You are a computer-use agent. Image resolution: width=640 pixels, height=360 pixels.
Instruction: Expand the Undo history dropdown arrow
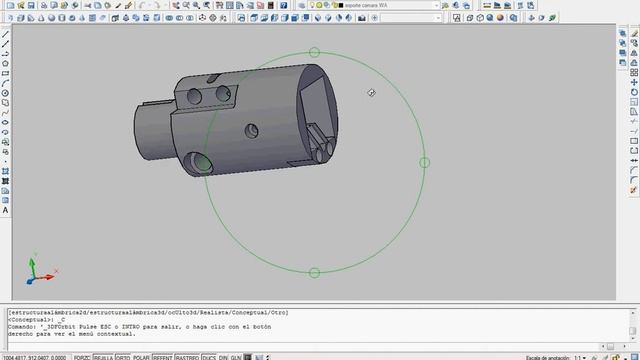coord(149,5)
